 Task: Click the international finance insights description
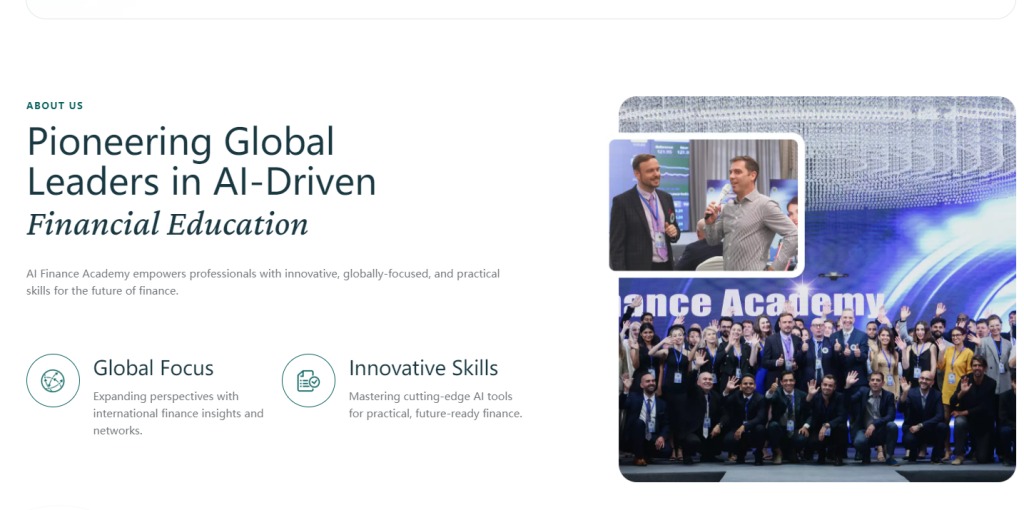(x=178, y=413)
